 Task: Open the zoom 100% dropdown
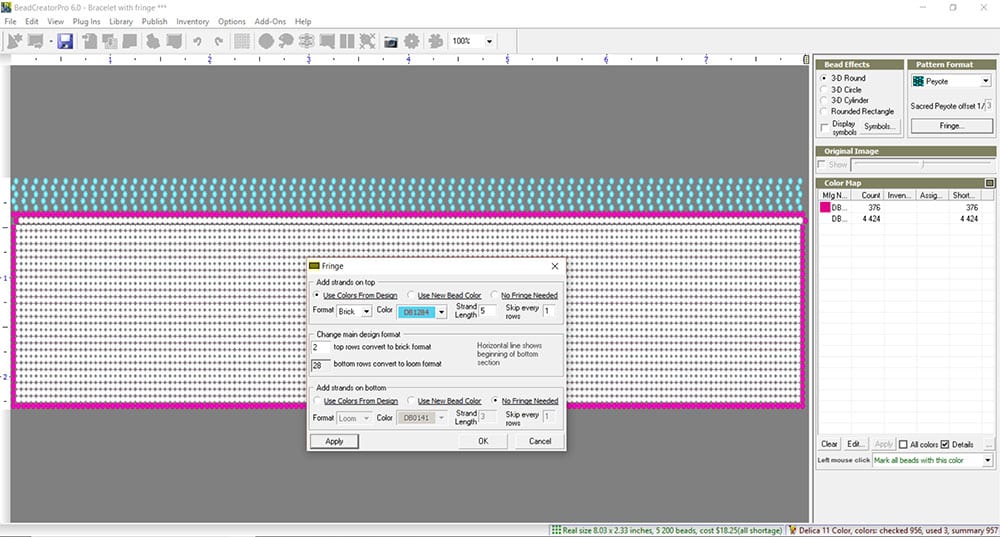(489, 41)
